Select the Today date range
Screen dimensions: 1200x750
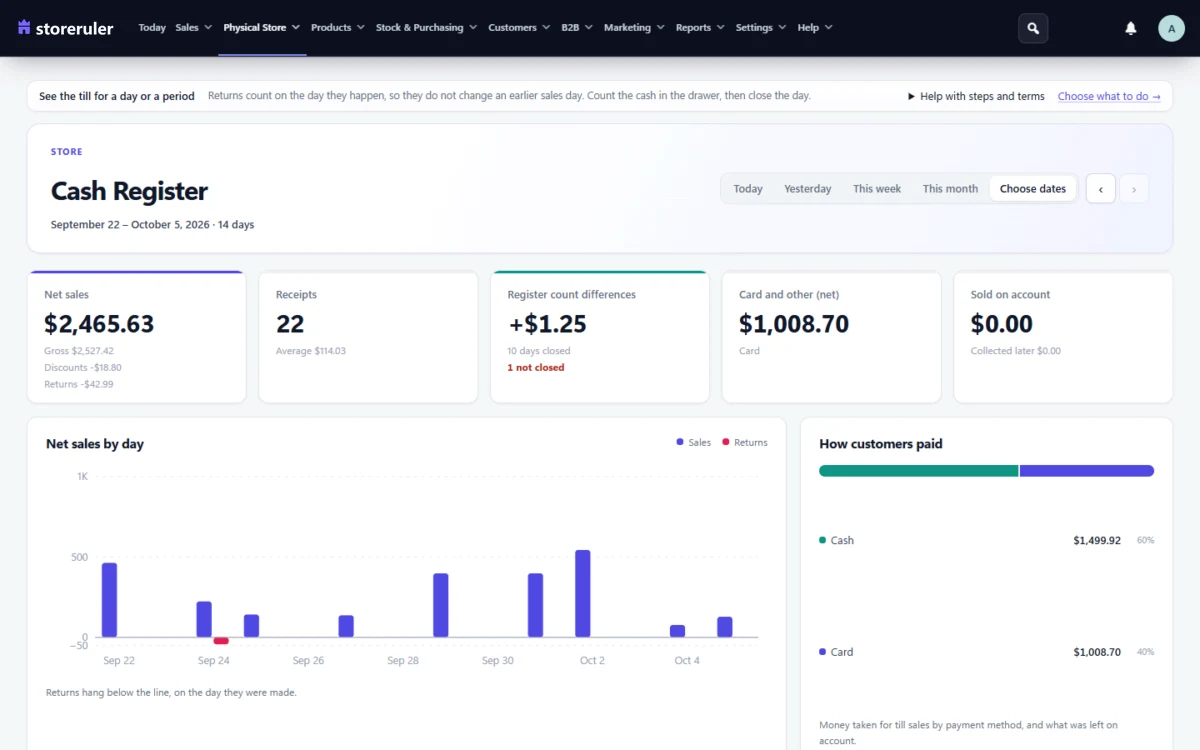(748, 189)
